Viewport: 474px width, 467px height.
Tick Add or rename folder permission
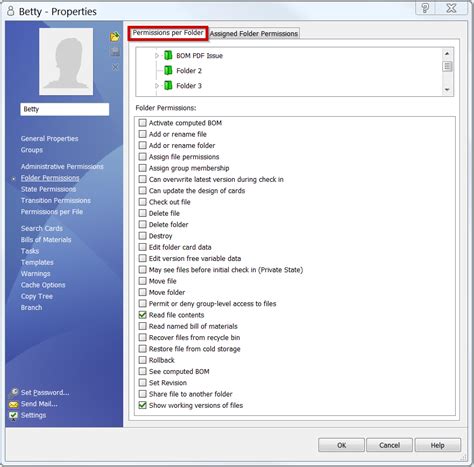coord(143,145)
